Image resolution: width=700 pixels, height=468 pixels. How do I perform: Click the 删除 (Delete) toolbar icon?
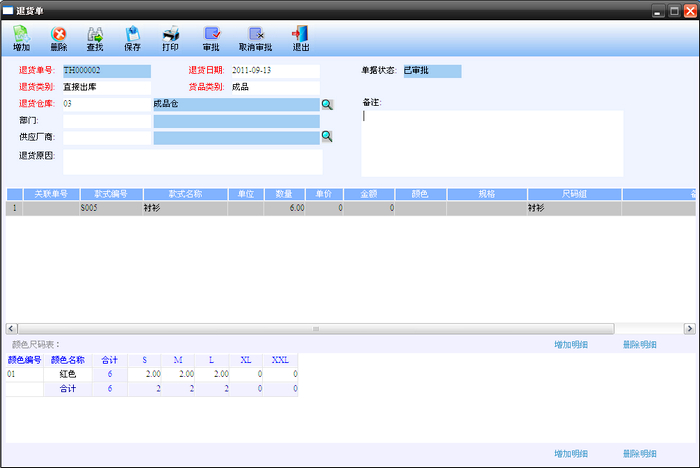click(x=58, y=38)
